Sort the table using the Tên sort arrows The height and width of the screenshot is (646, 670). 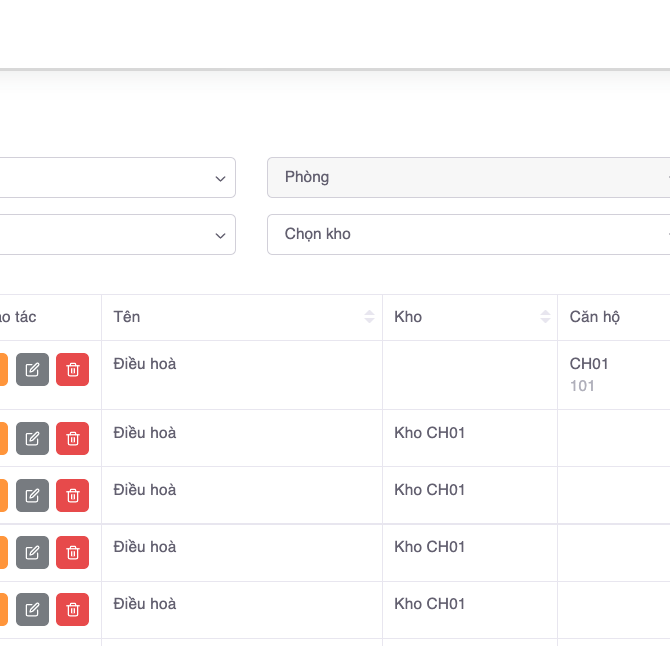coord(370,317)
